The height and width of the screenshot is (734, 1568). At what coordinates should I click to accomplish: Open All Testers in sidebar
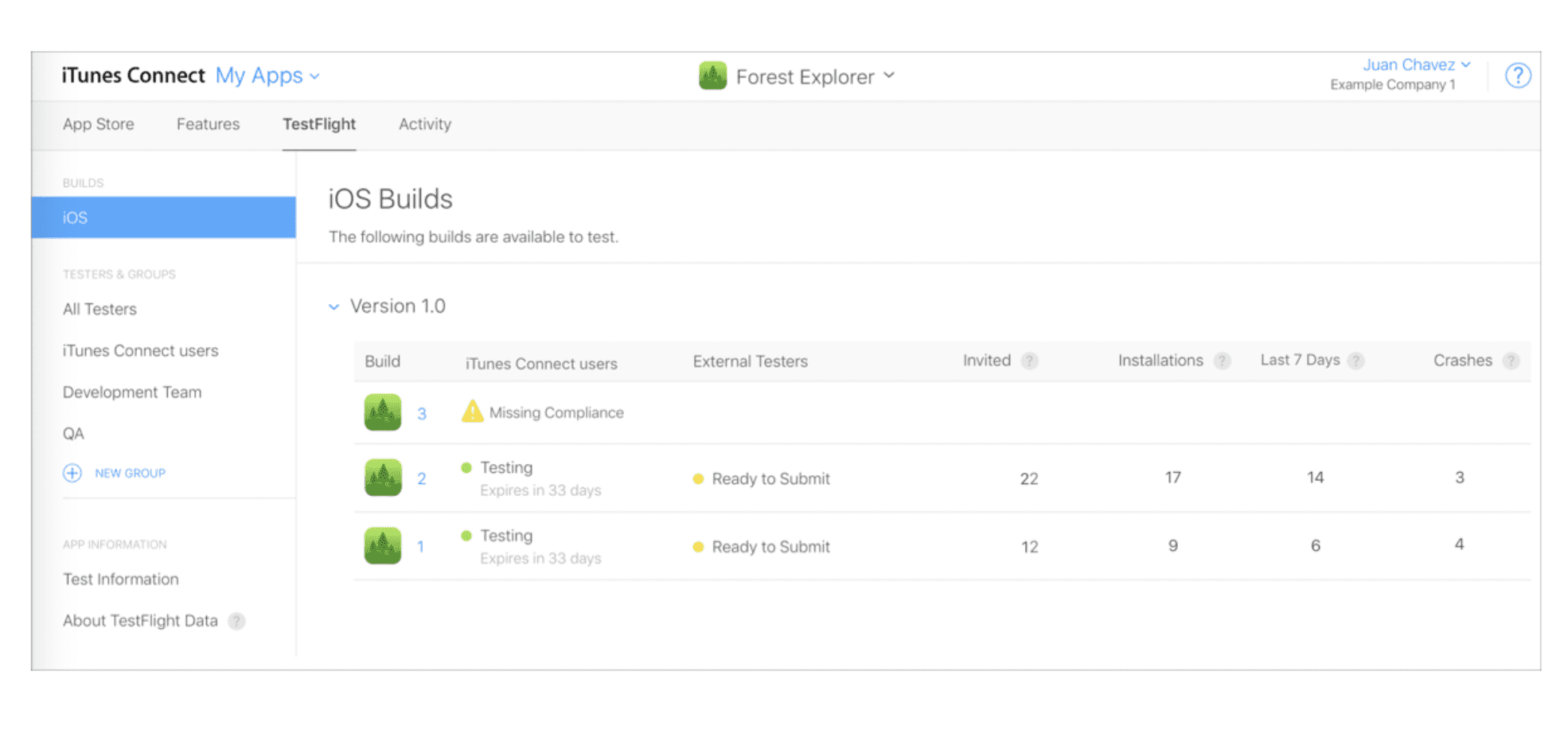(x=99, y=309)
